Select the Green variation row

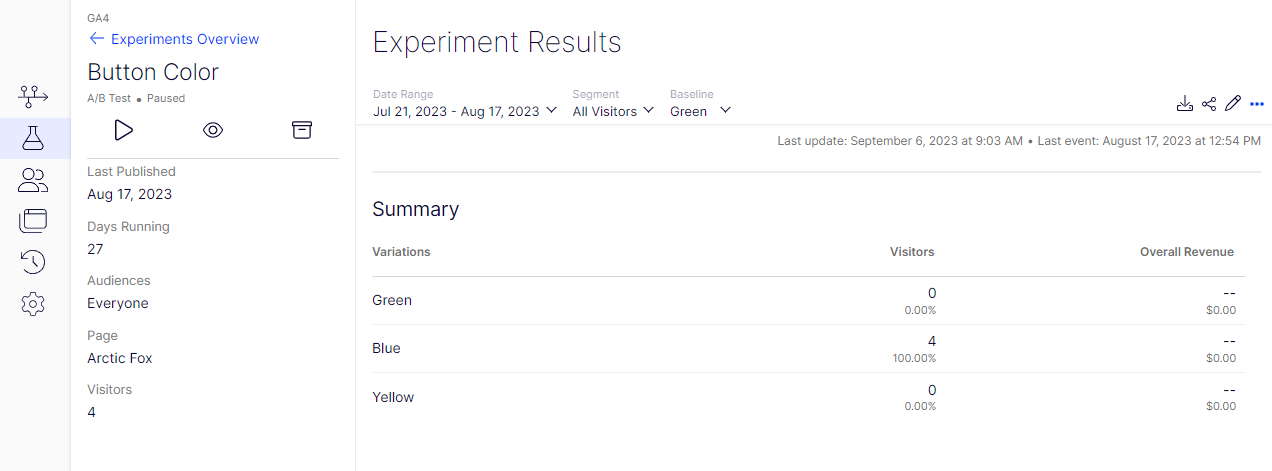392,300
